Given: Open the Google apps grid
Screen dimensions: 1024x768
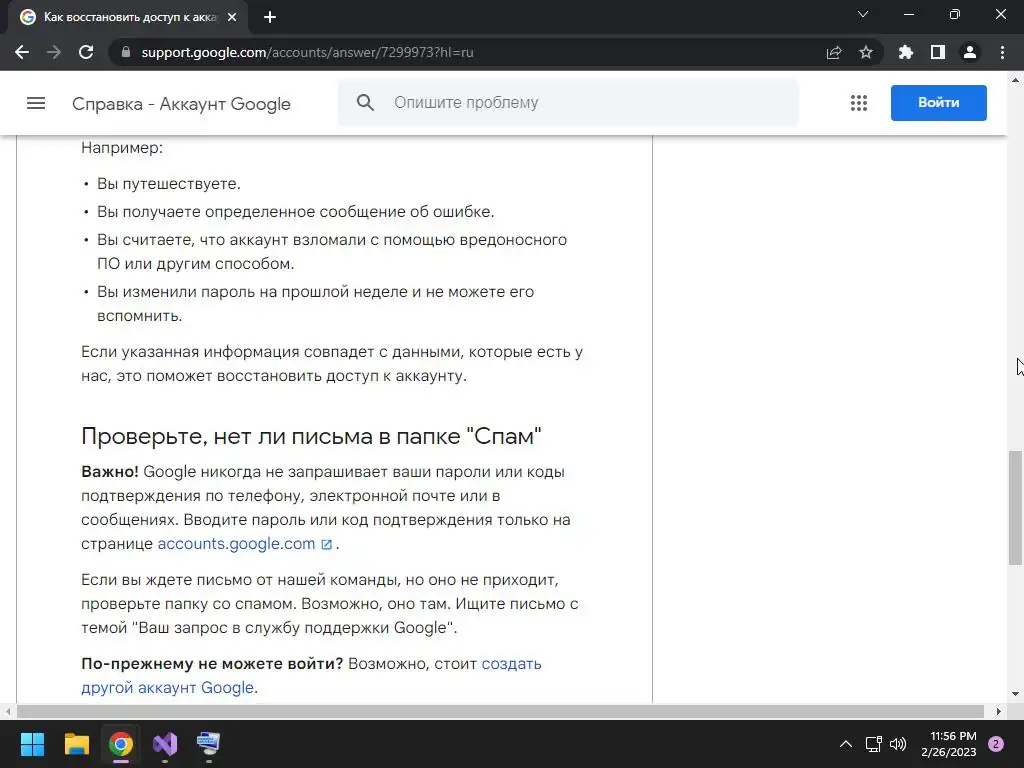Looking at the screenshot, I should [859, 103].
